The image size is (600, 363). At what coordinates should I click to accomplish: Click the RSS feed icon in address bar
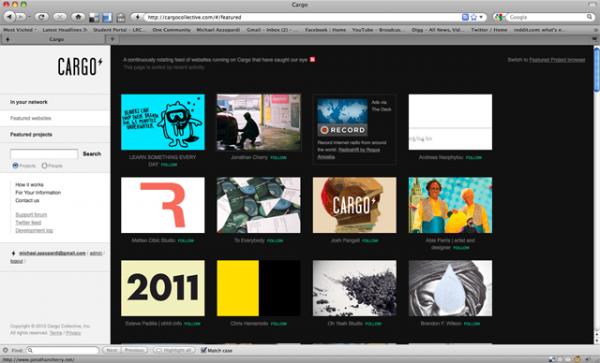[x=465, y=17]
